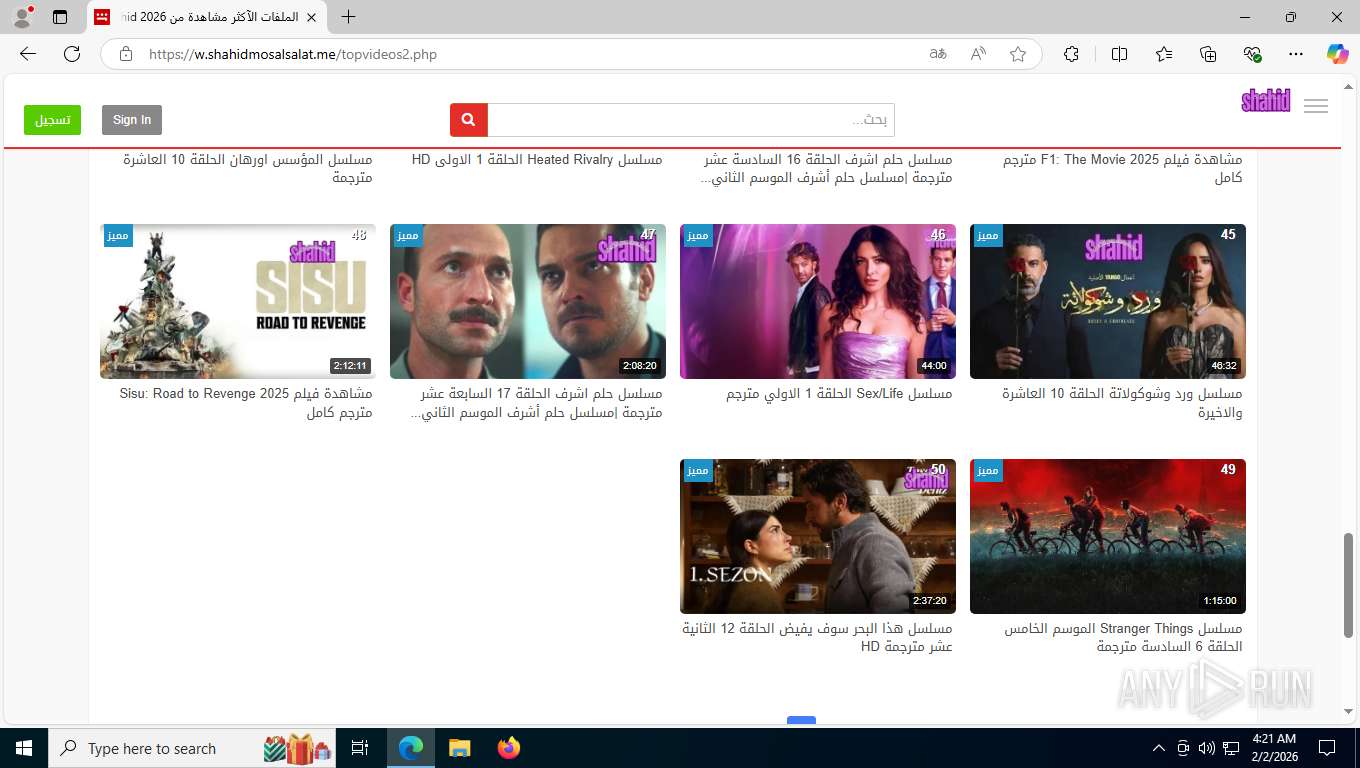
Task: Select the active shahid 2026 browser tab
Action: point(208,17)
